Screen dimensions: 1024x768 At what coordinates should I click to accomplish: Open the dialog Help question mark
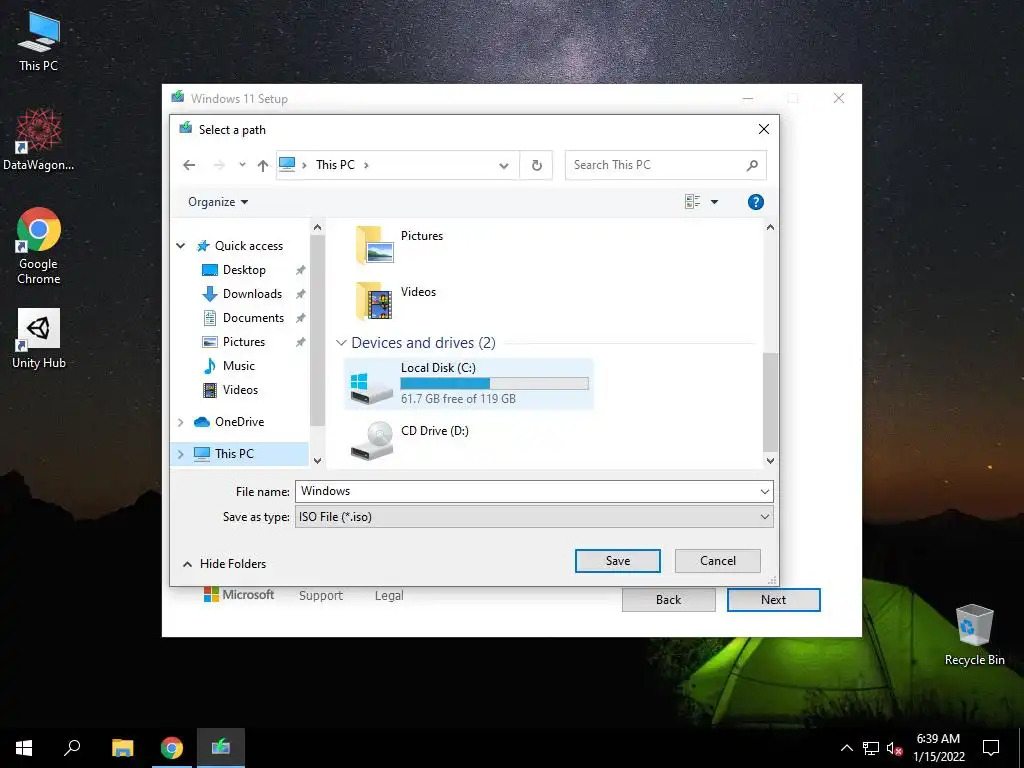(756, 202)
